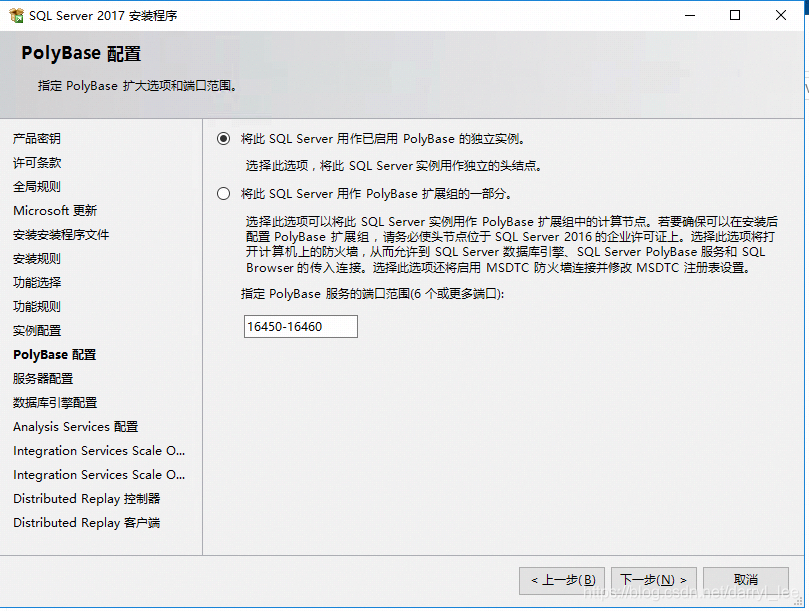
Task: Open 全局规则 step in sidebar
Action: (37, 187)
